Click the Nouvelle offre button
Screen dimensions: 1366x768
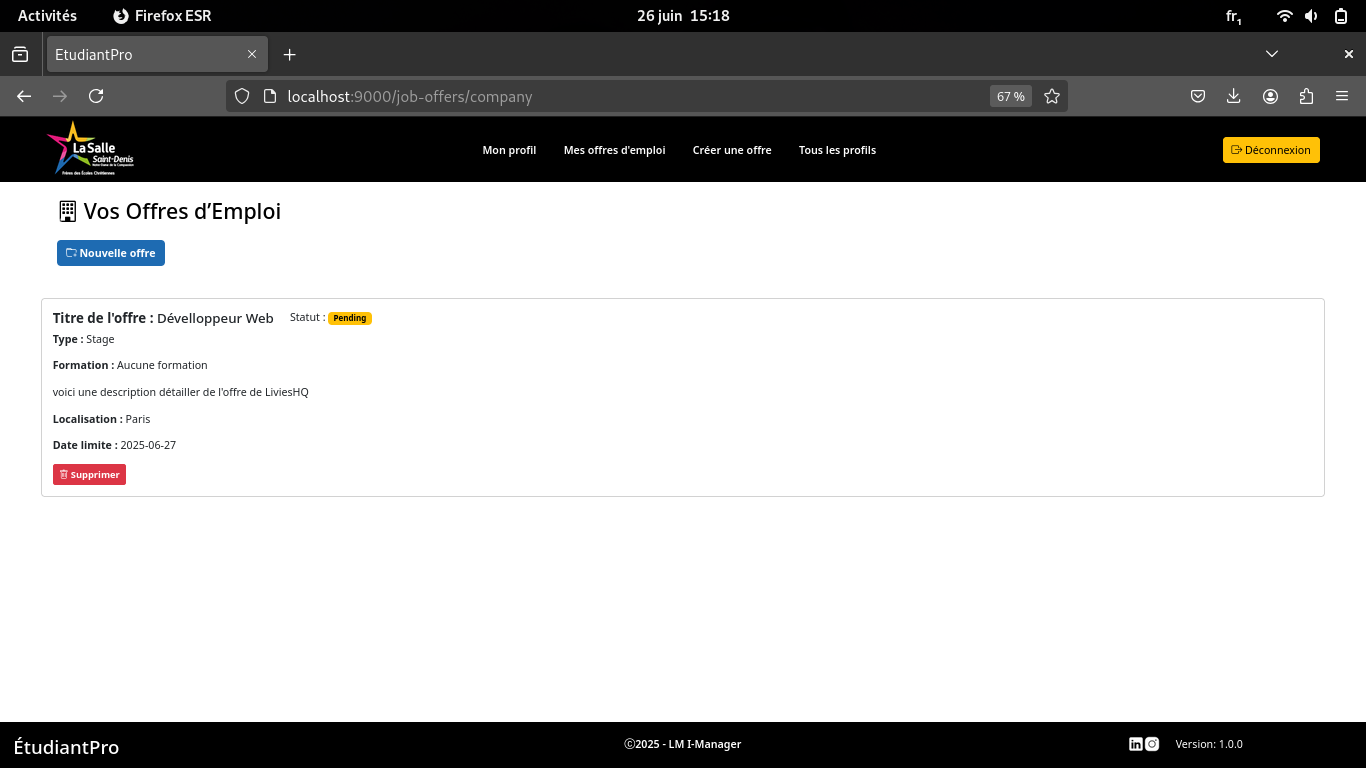click(x=111, y=253)
